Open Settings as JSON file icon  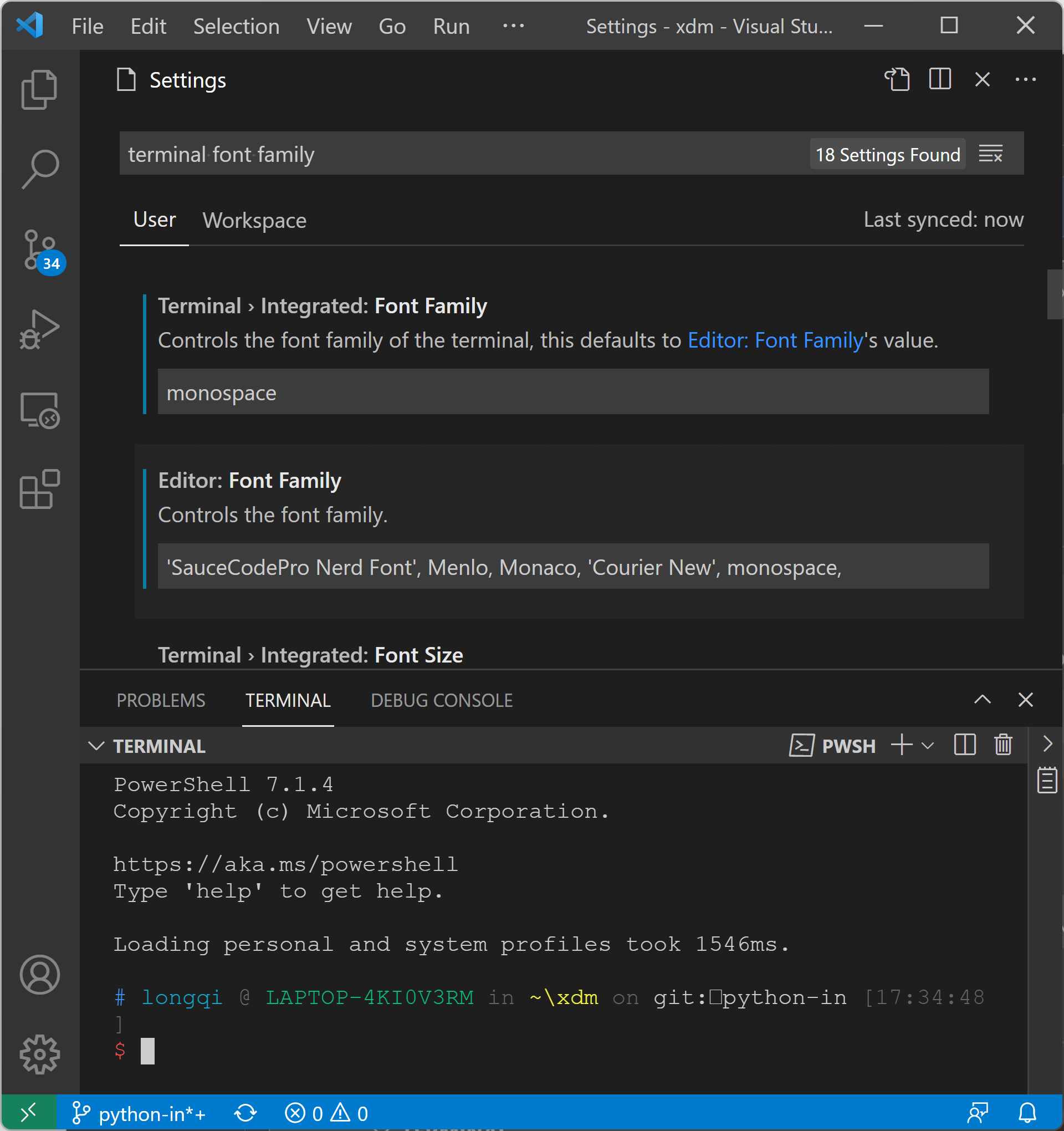[898, 80]
